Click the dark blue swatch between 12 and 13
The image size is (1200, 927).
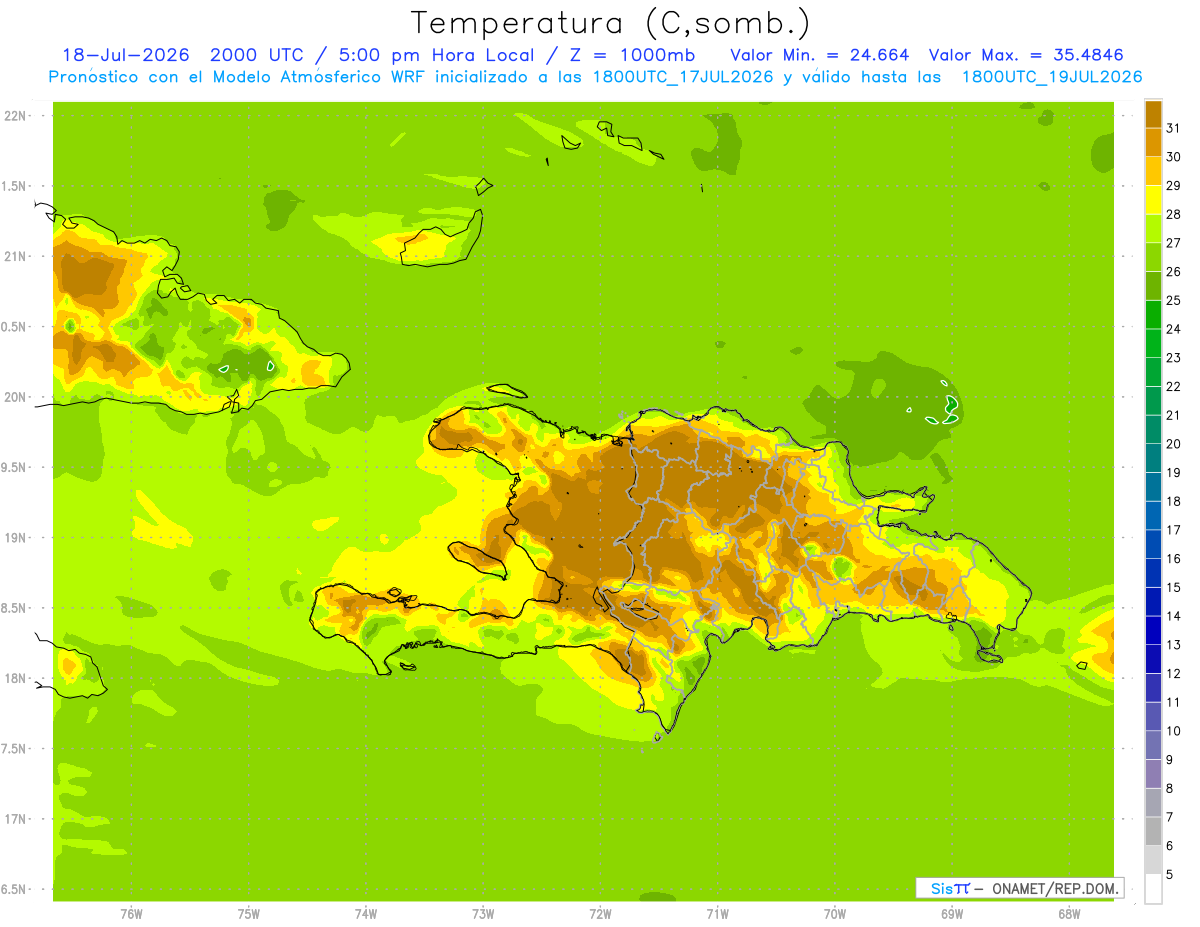[1153, 659]
